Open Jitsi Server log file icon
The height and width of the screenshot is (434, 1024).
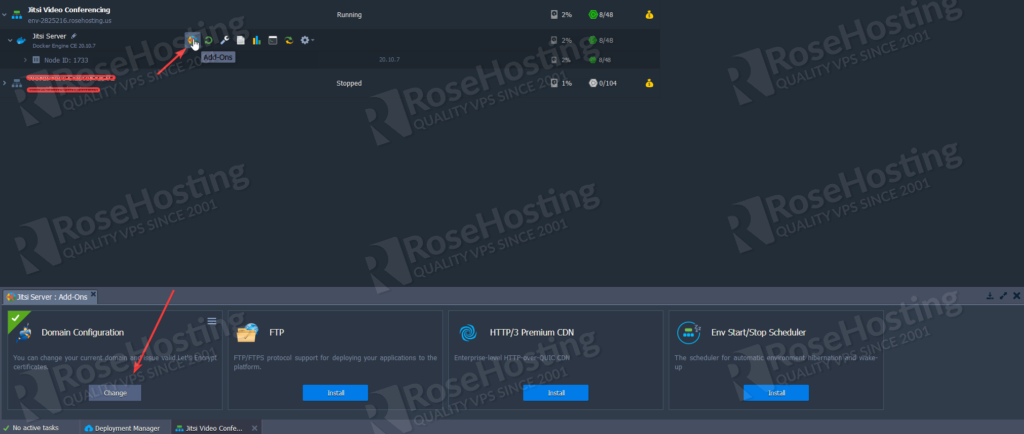(240, 40)
